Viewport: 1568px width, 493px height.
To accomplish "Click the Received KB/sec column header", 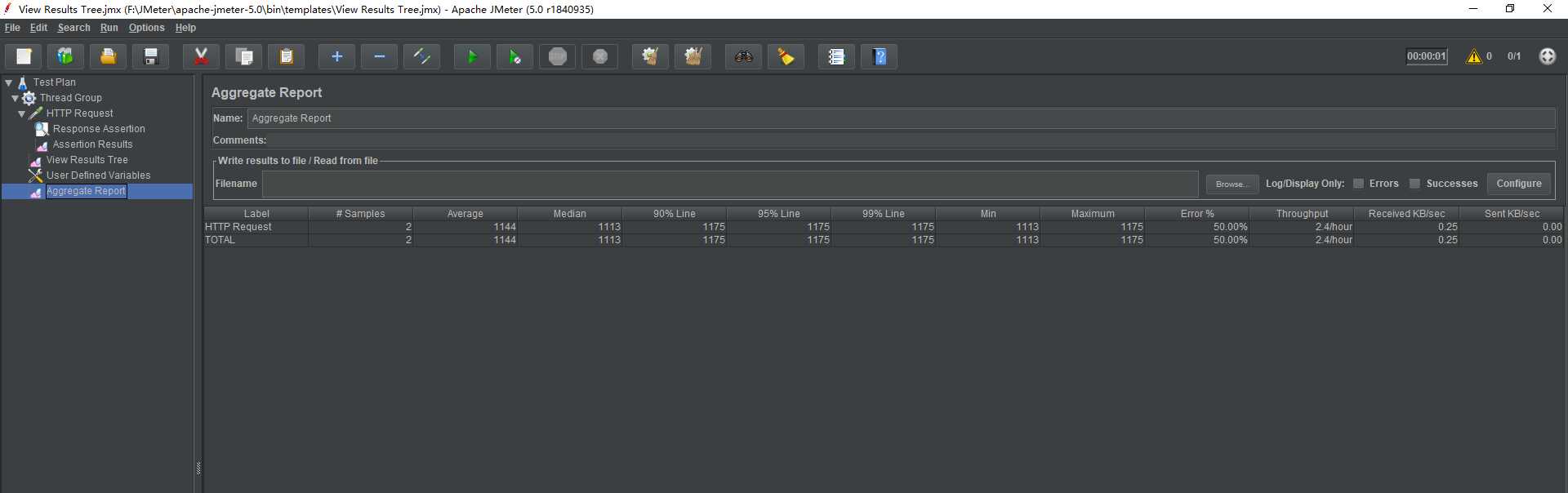I will click(x=1405, y=214).
